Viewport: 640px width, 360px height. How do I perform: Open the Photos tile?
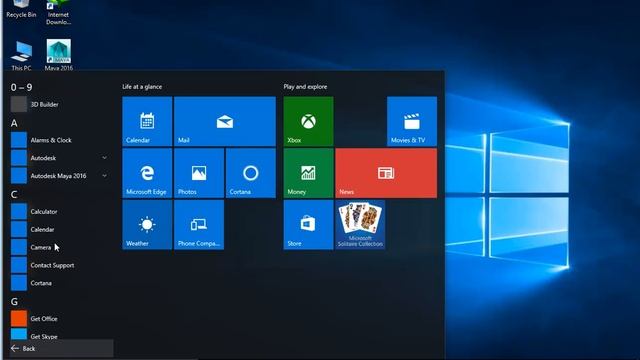(x=199, y=173)
